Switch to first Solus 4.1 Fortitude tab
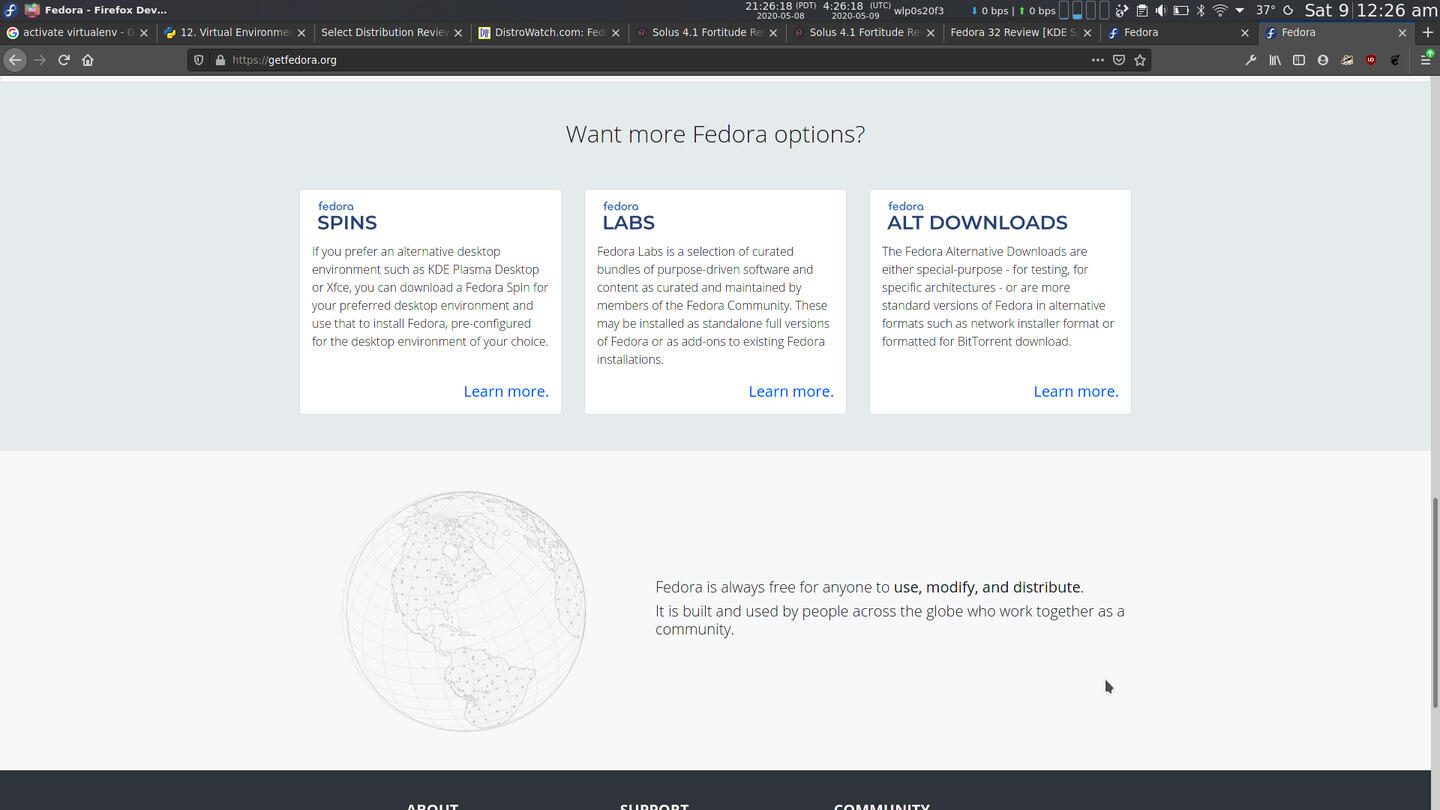Screen dimensions: 1440x810 707,32
